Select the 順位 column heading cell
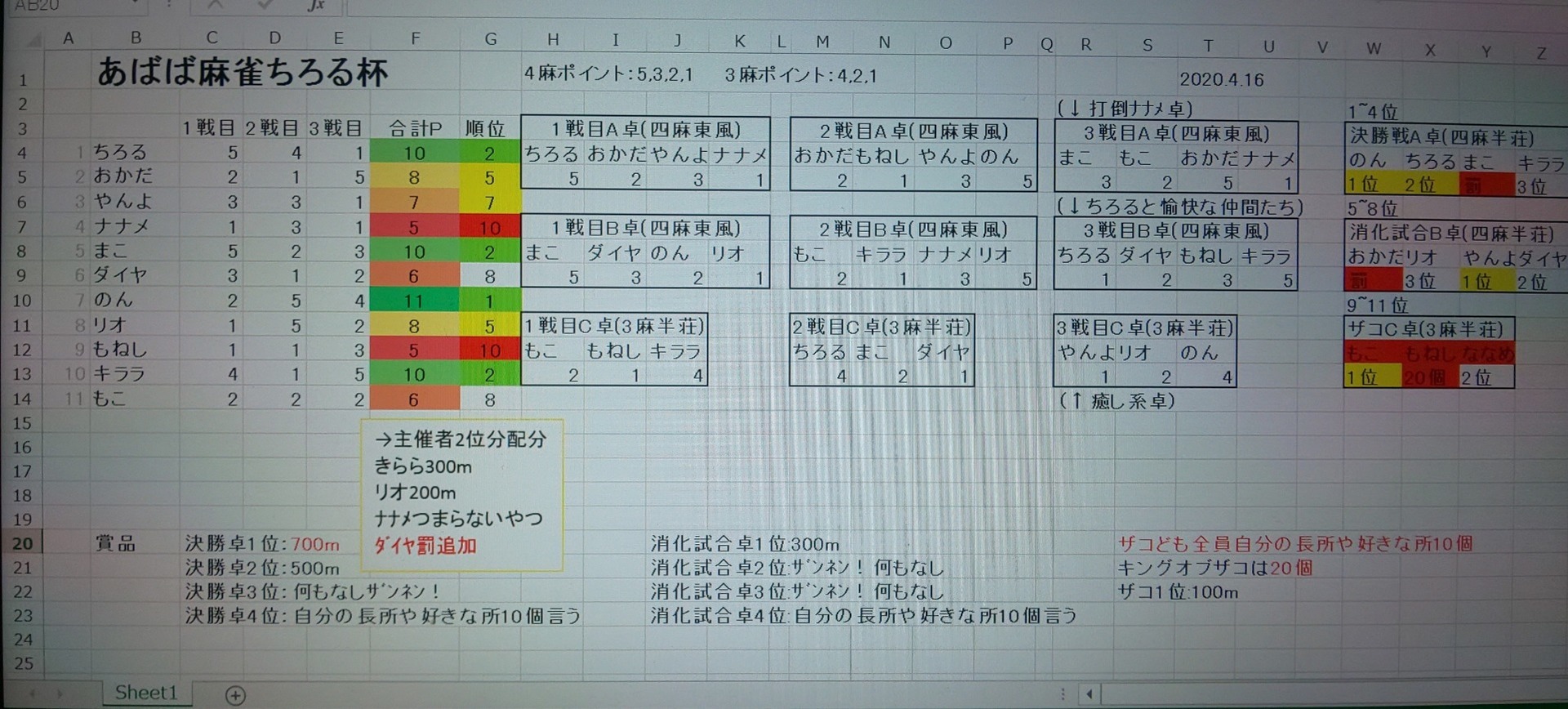The image size is (1568, 709). (485, 128)
